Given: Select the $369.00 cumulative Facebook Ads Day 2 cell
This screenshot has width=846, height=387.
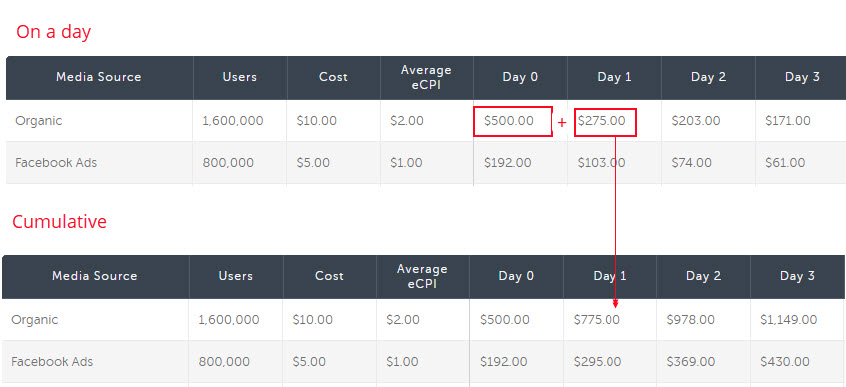Looking at the screenshot, I should click(691, 362).
